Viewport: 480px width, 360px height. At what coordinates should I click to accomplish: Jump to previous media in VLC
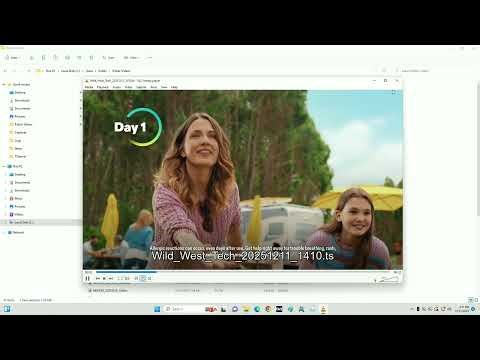[x=98, y=278]
